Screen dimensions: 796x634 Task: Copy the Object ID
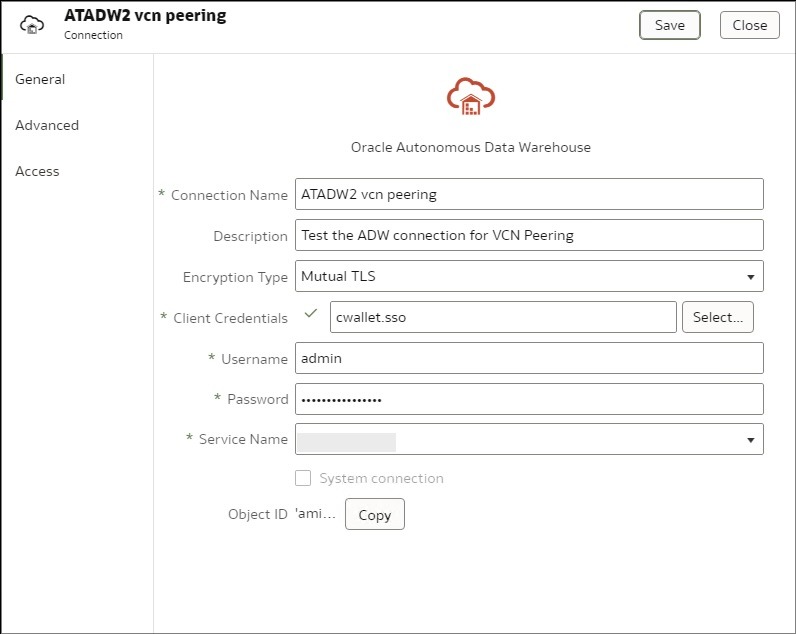pyautogui.click(x=375, y=514)
